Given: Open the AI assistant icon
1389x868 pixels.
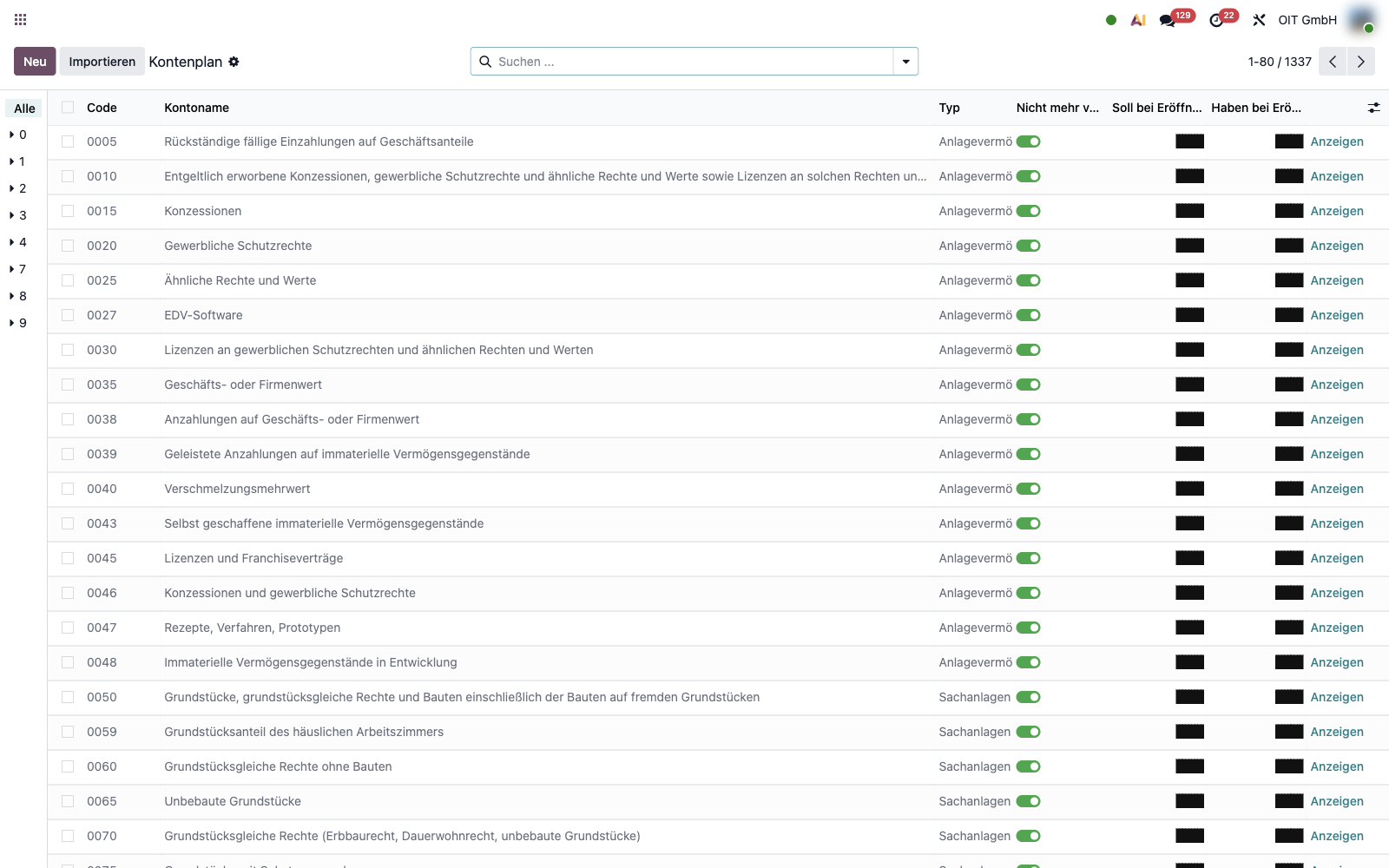Looking at the screenshot, I should tap(1138, 20).
